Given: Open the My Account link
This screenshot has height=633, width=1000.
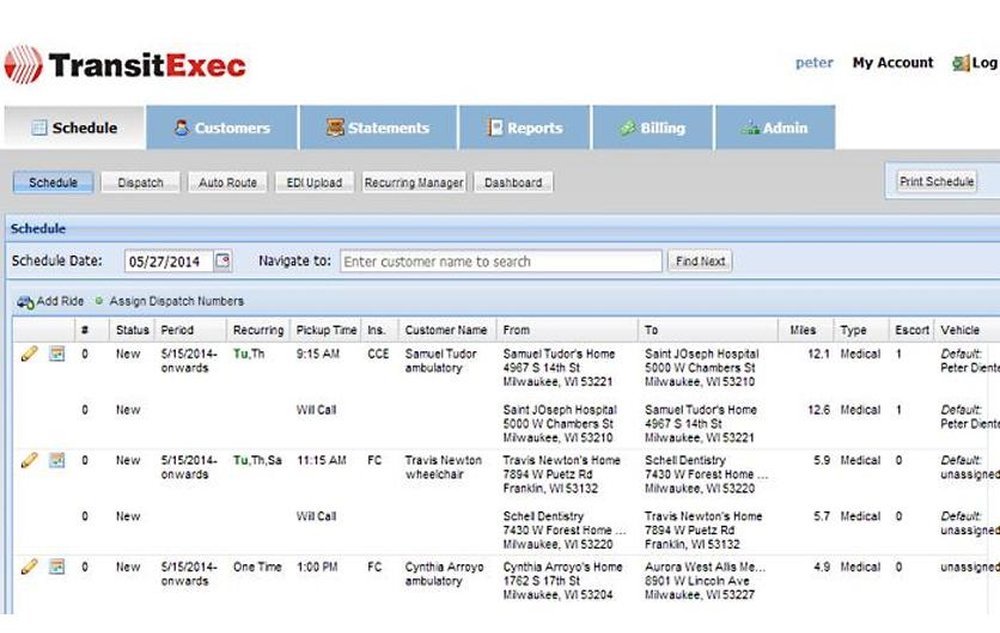Looking at the screenshot, I should tap(893, 62).
